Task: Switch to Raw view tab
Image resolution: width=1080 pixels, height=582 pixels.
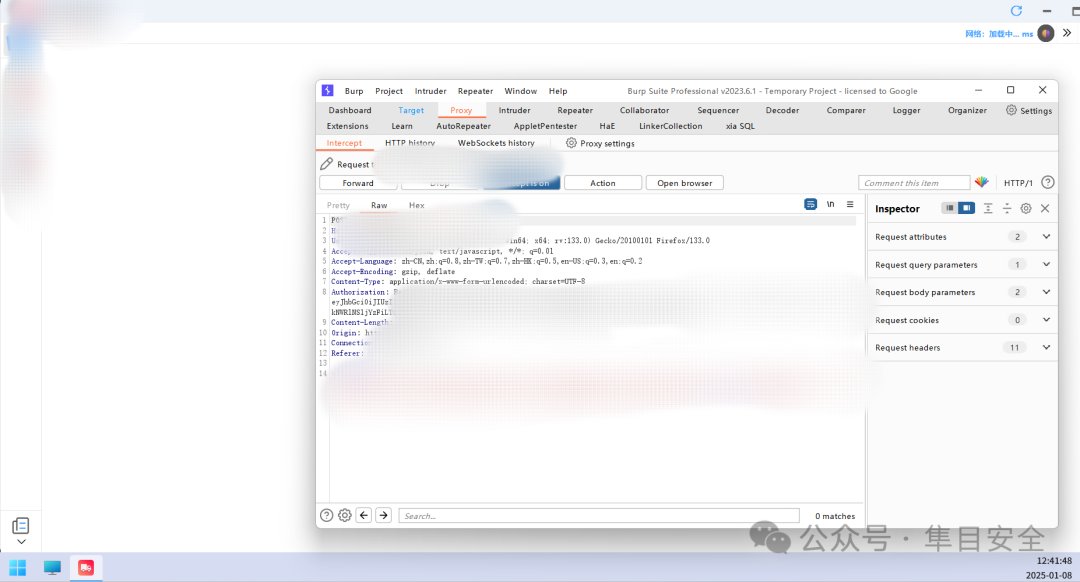Action: tap(379, 205)
